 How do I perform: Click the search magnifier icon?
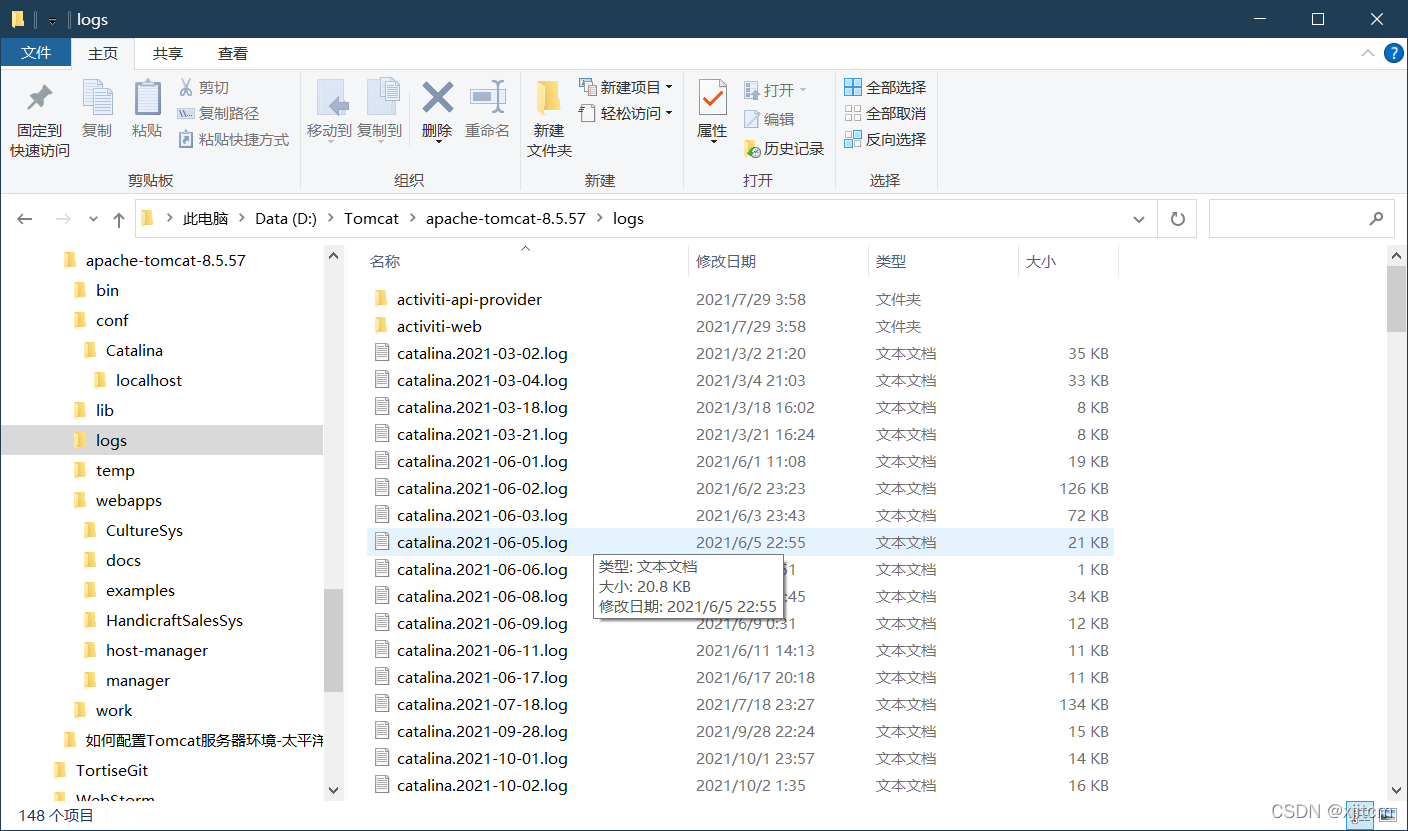pyautogui.click(x=1377, y=219)
